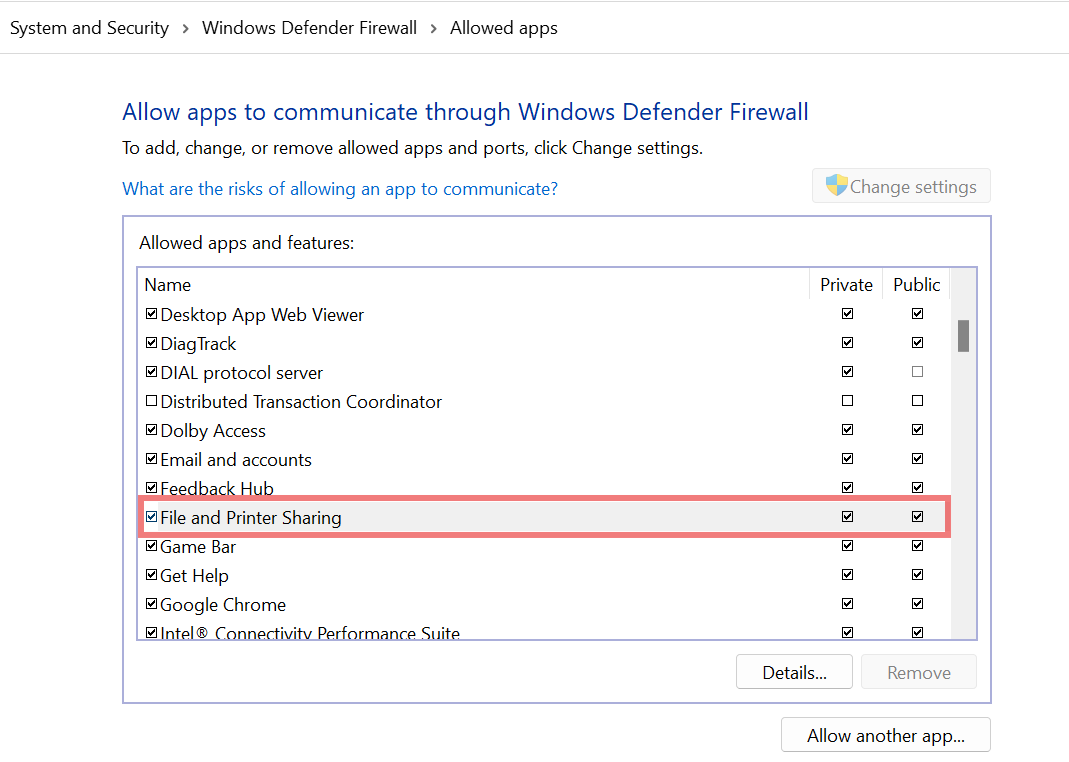Click the UAC shield icon on Change settings

tap(834, 185)
